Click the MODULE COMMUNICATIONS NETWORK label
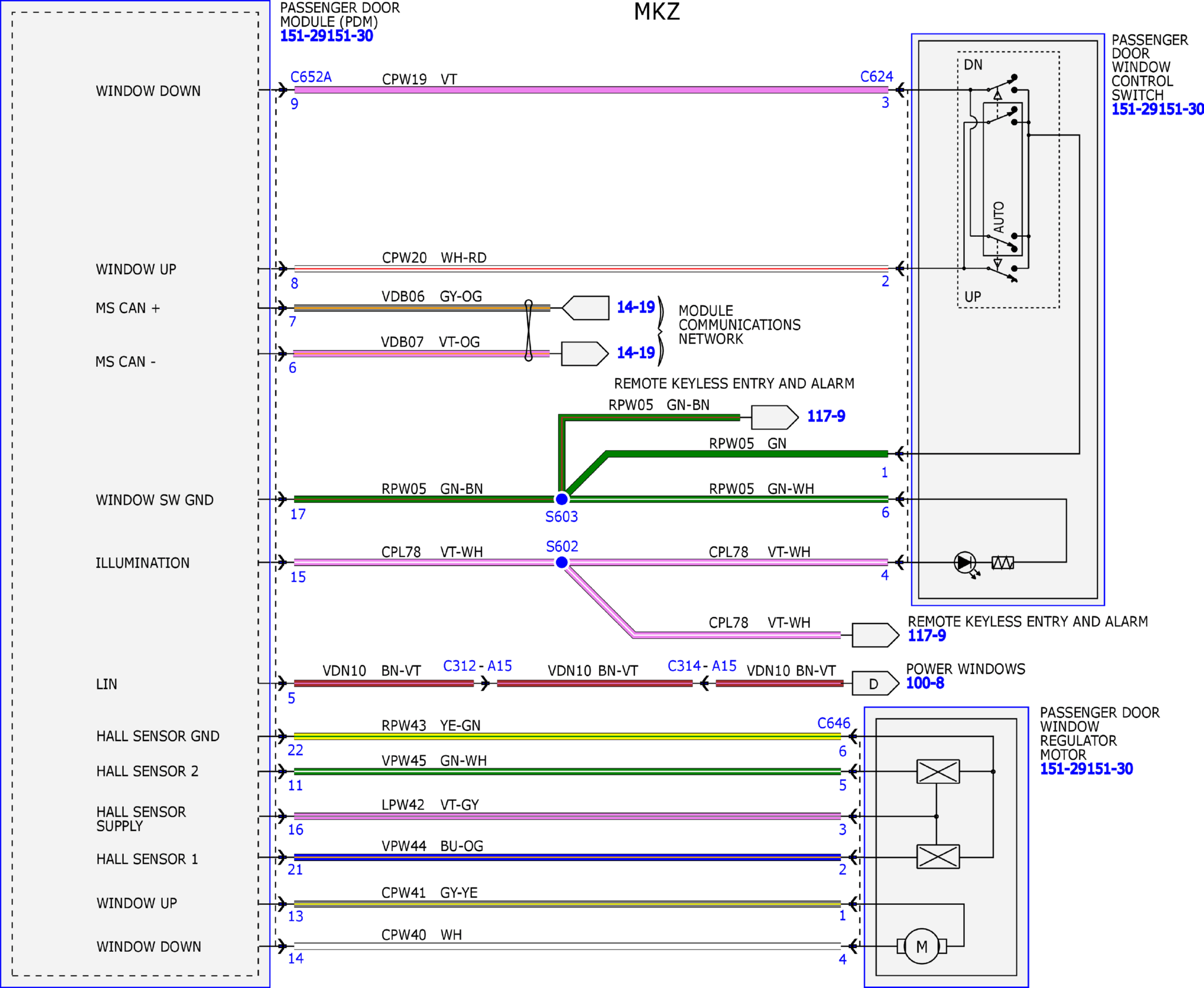The height and width of the screenshot is (988, 1204). coord(739,325)
